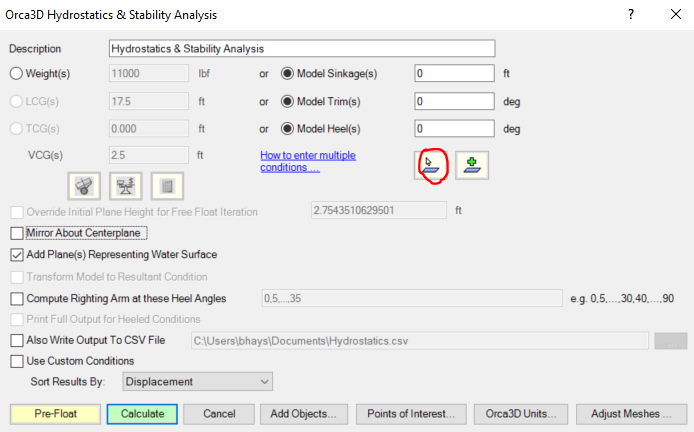Open the Sort Results By dropdown
Image resolution: width=694 pixels, height=432 pixels.
197,382
